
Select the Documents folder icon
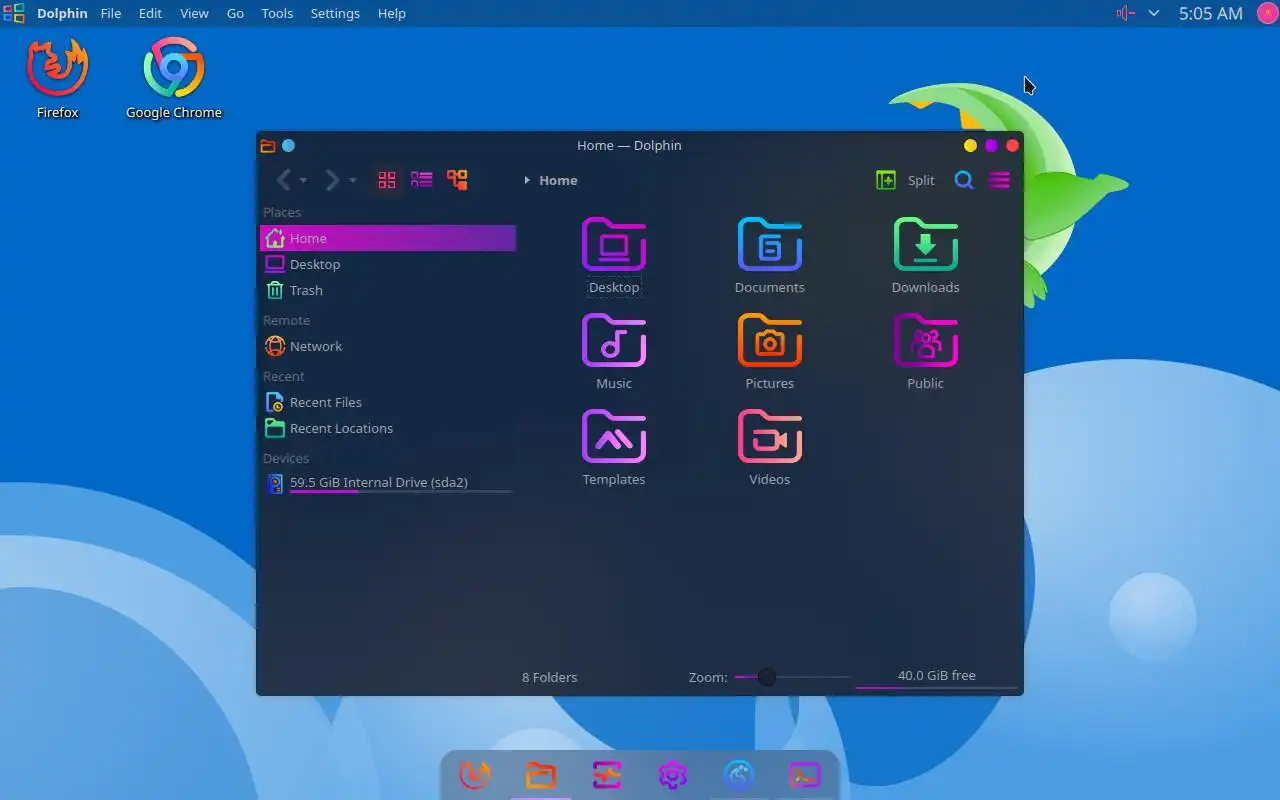tap(770, 244)
